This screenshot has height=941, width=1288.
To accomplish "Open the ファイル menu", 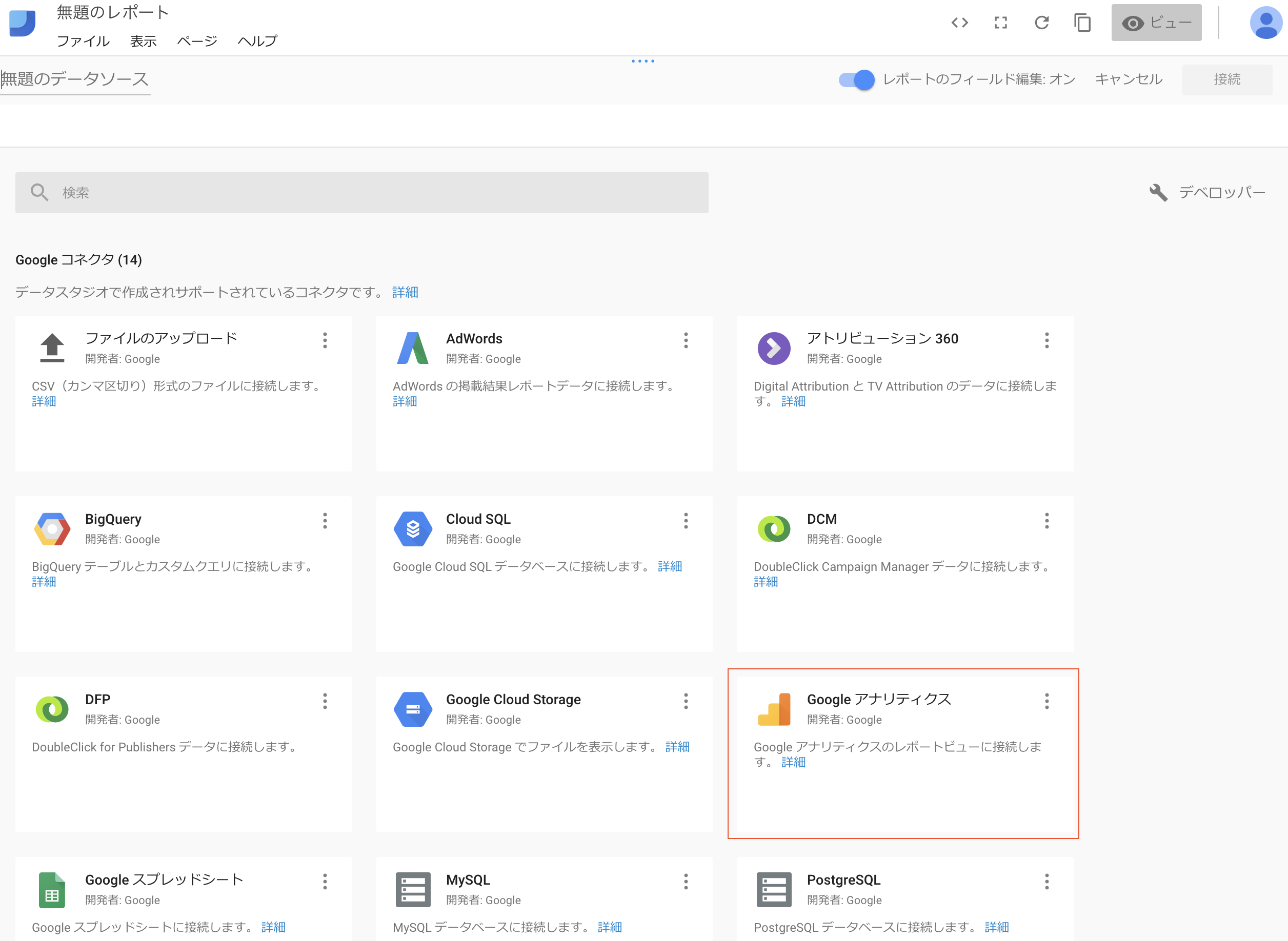I will pyautogui.click(x=83, y=41).
